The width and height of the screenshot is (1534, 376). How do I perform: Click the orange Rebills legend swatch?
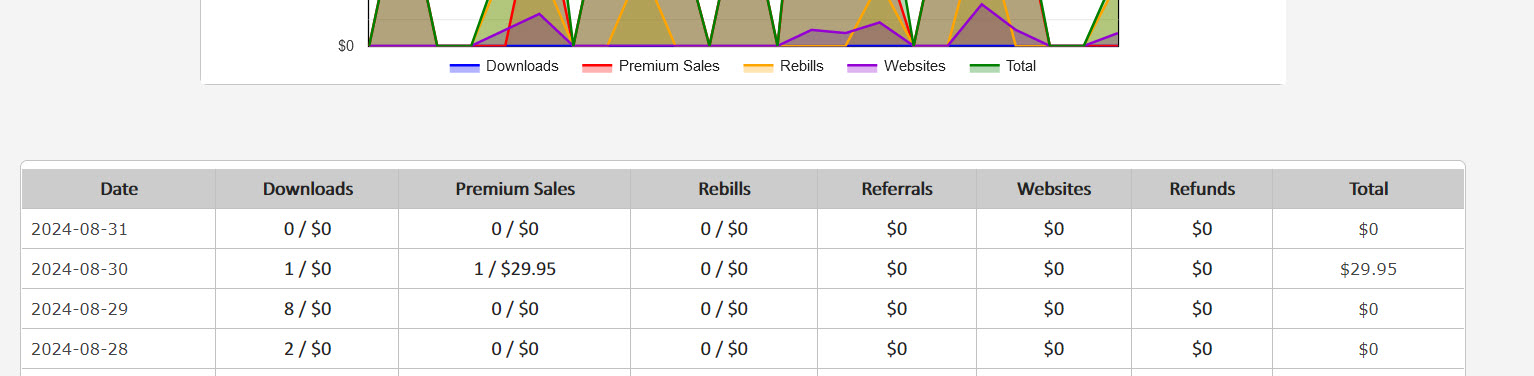758,67
